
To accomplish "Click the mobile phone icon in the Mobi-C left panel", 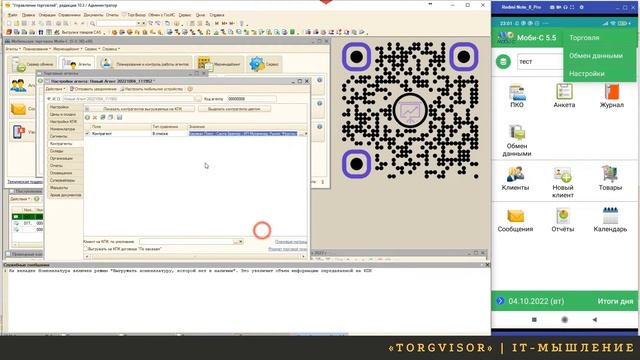I will (x=18, y=132).
